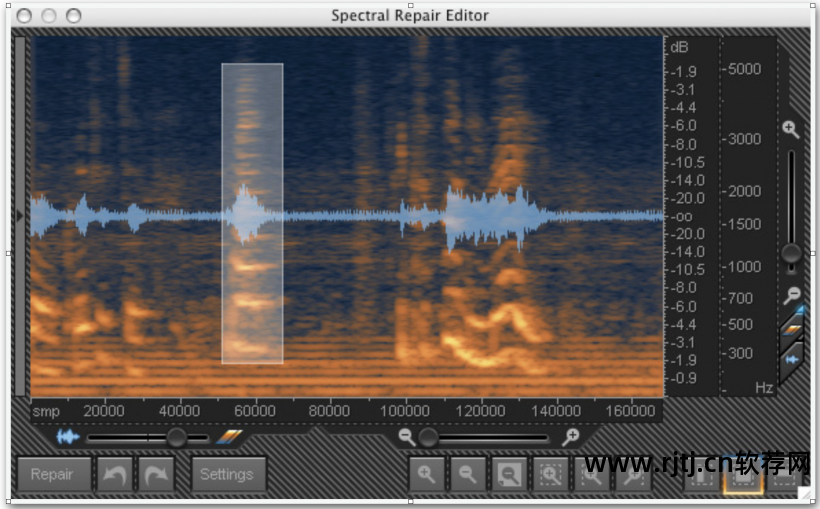Click the vertical zoom out magnifier
820x509 pixels.
coord(792,296)
